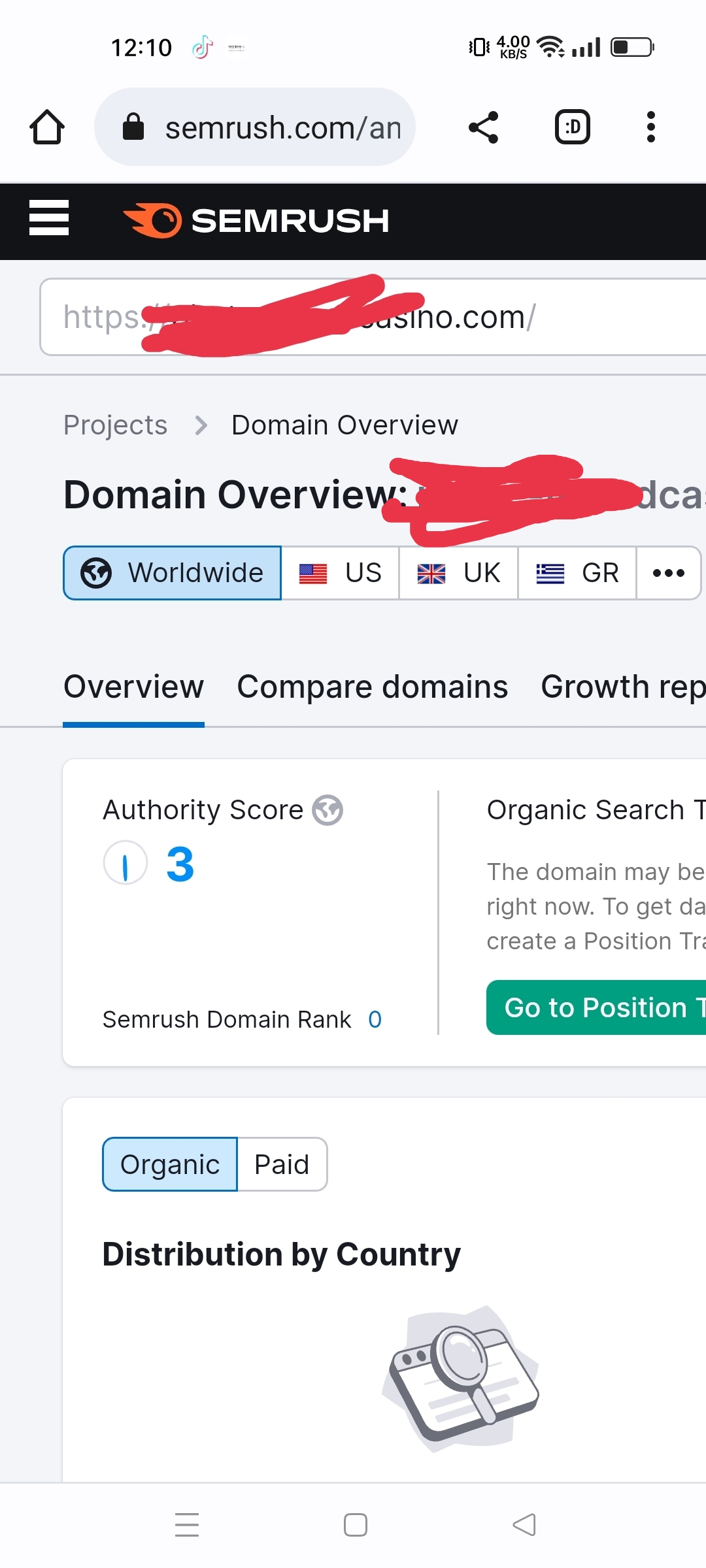
Task: Tap the Android back button
Action: pos(524,1524)
